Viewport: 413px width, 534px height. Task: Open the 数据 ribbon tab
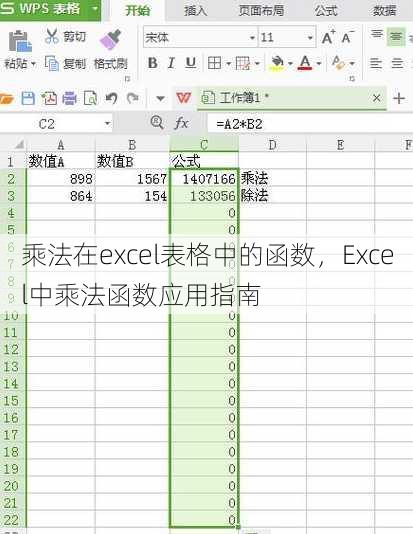pyautogui.click(x=385, y=11)
